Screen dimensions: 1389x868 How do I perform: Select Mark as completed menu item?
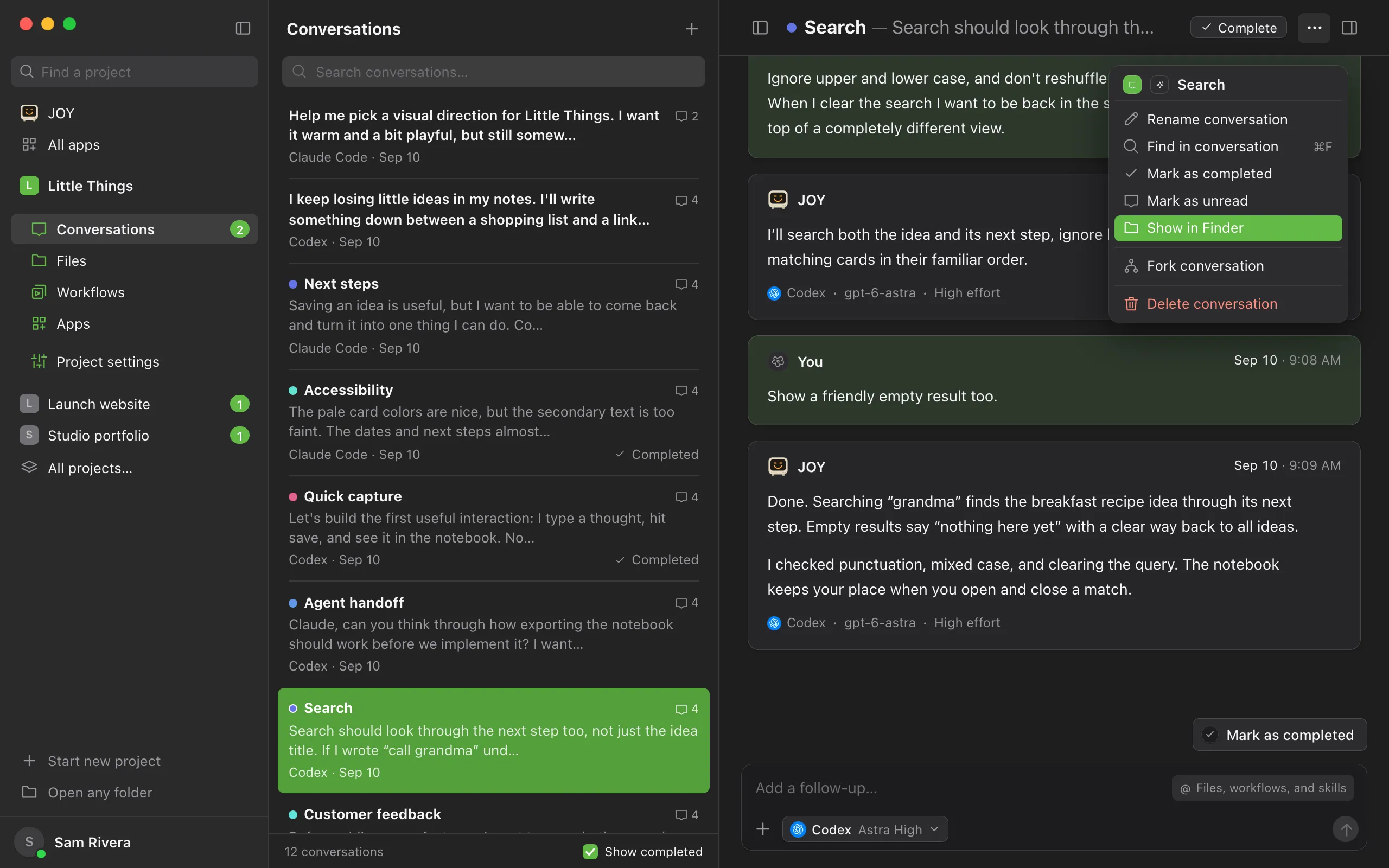pyautogui.click(x=1228, y=174)
